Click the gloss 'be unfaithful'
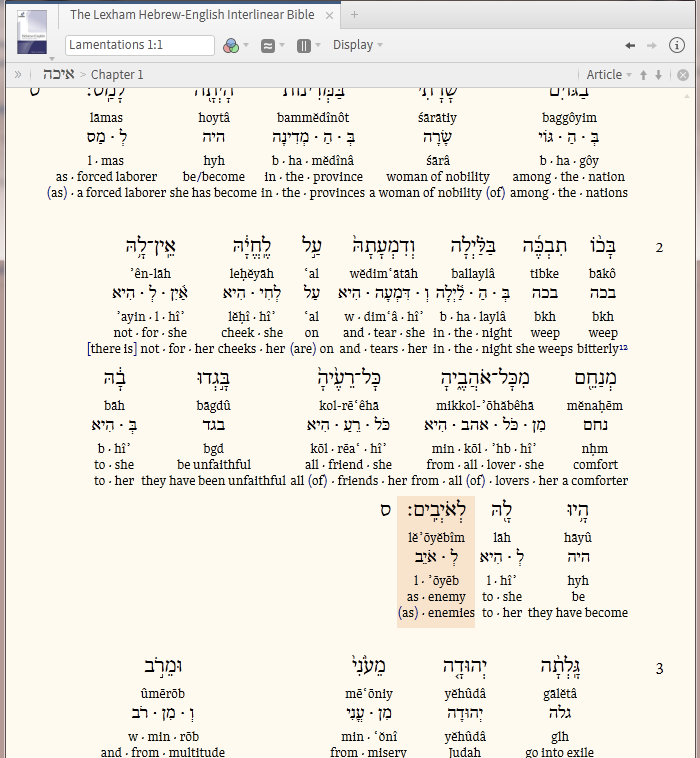The image size is (700, 758). [x=214, y=465]
